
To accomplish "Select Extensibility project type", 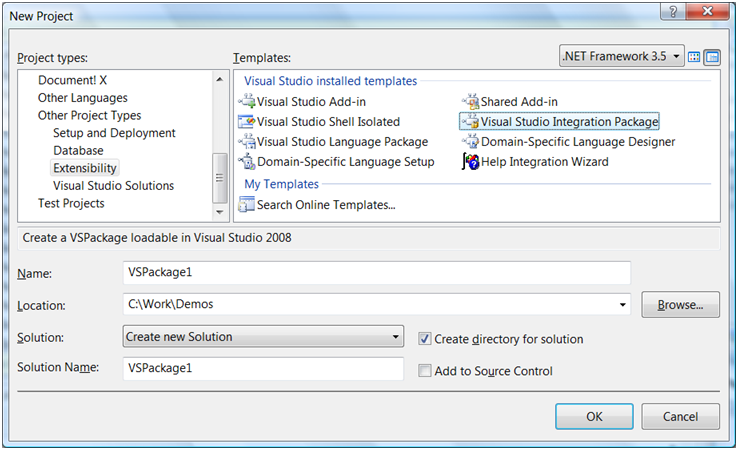I will pyautogui.click(x=85, y=168).
